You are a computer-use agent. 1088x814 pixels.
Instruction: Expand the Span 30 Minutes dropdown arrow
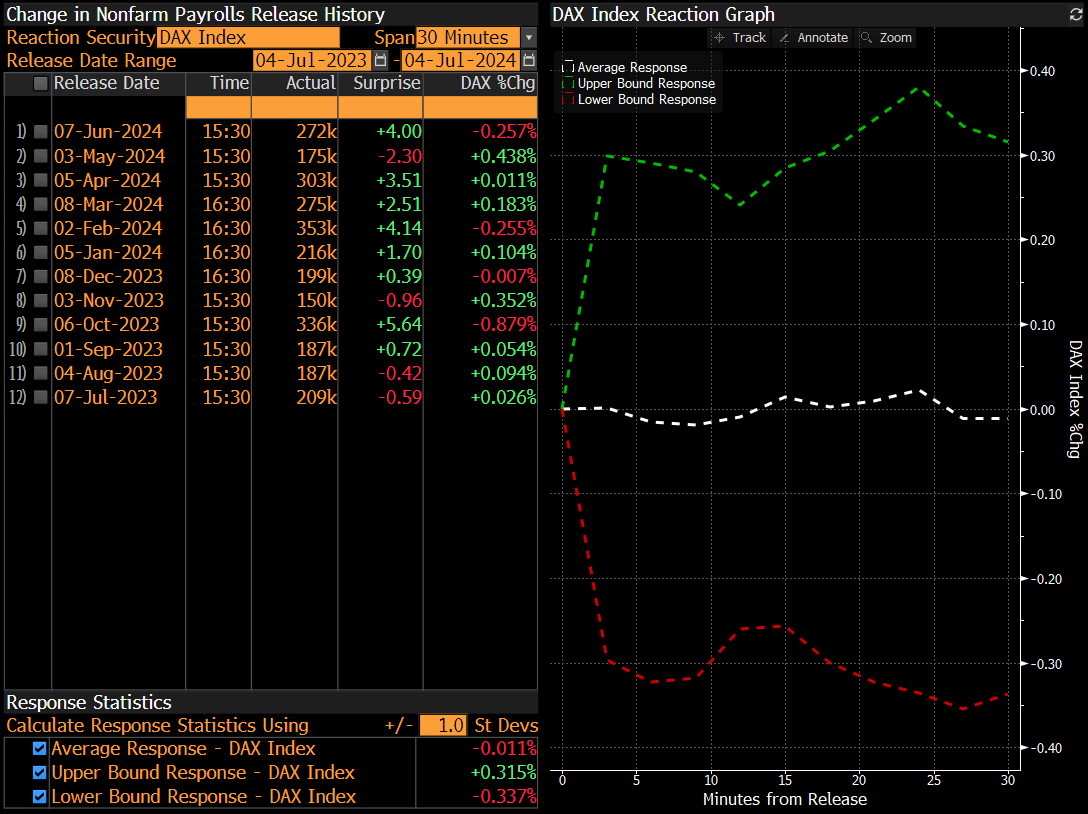(x=529, y=37)
